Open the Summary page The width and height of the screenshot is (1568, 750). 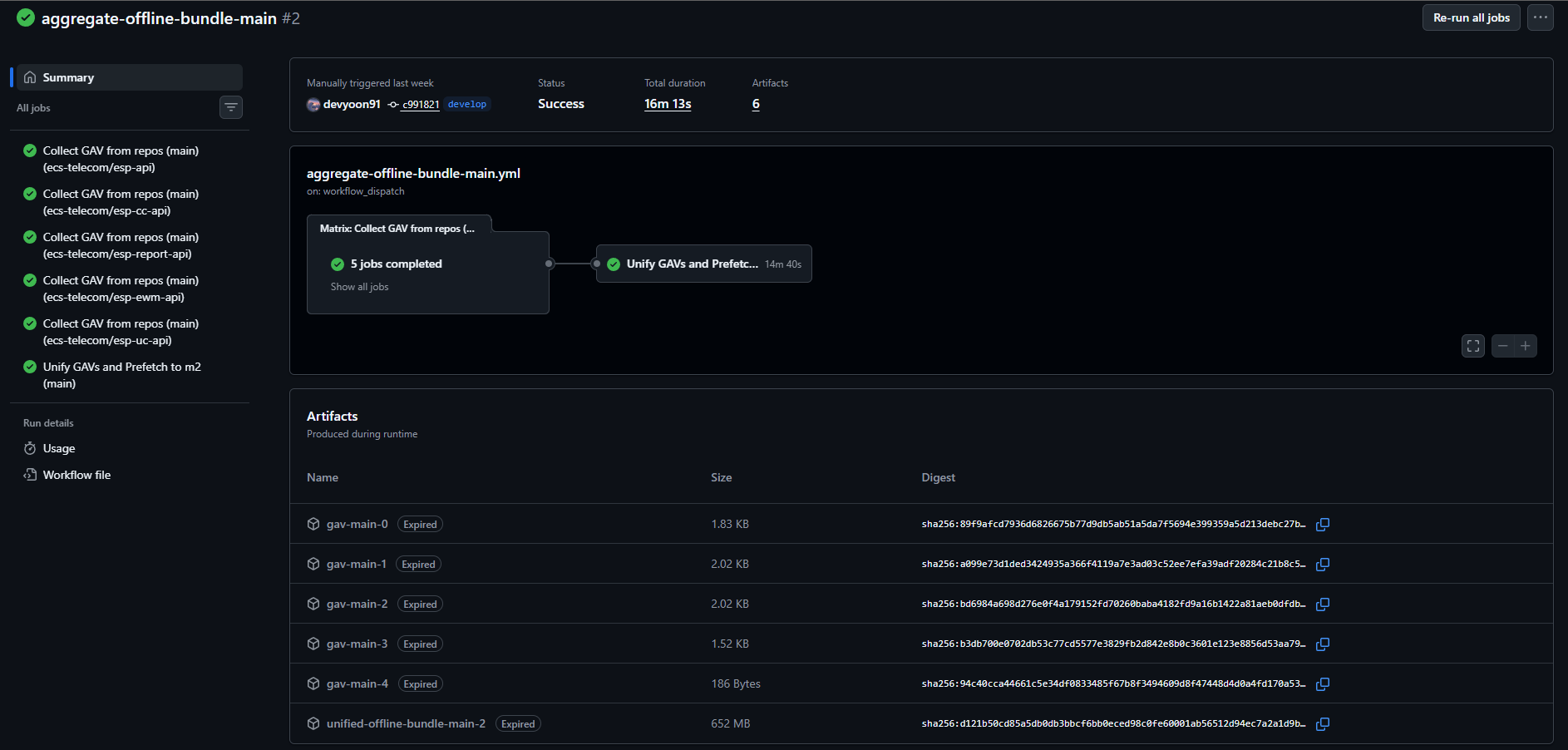130,77
